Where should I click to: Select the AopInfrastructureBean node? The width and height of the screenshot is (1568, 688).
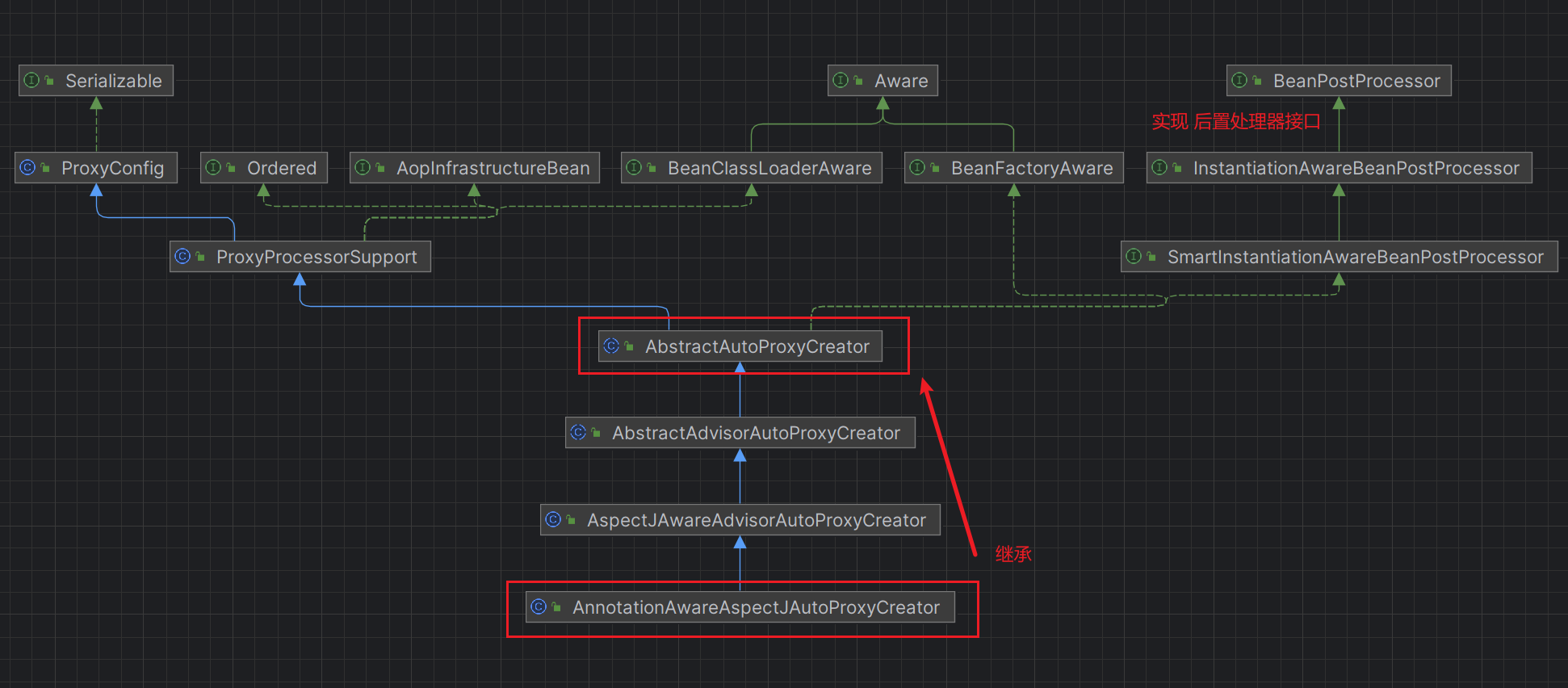tap(475, 168)
